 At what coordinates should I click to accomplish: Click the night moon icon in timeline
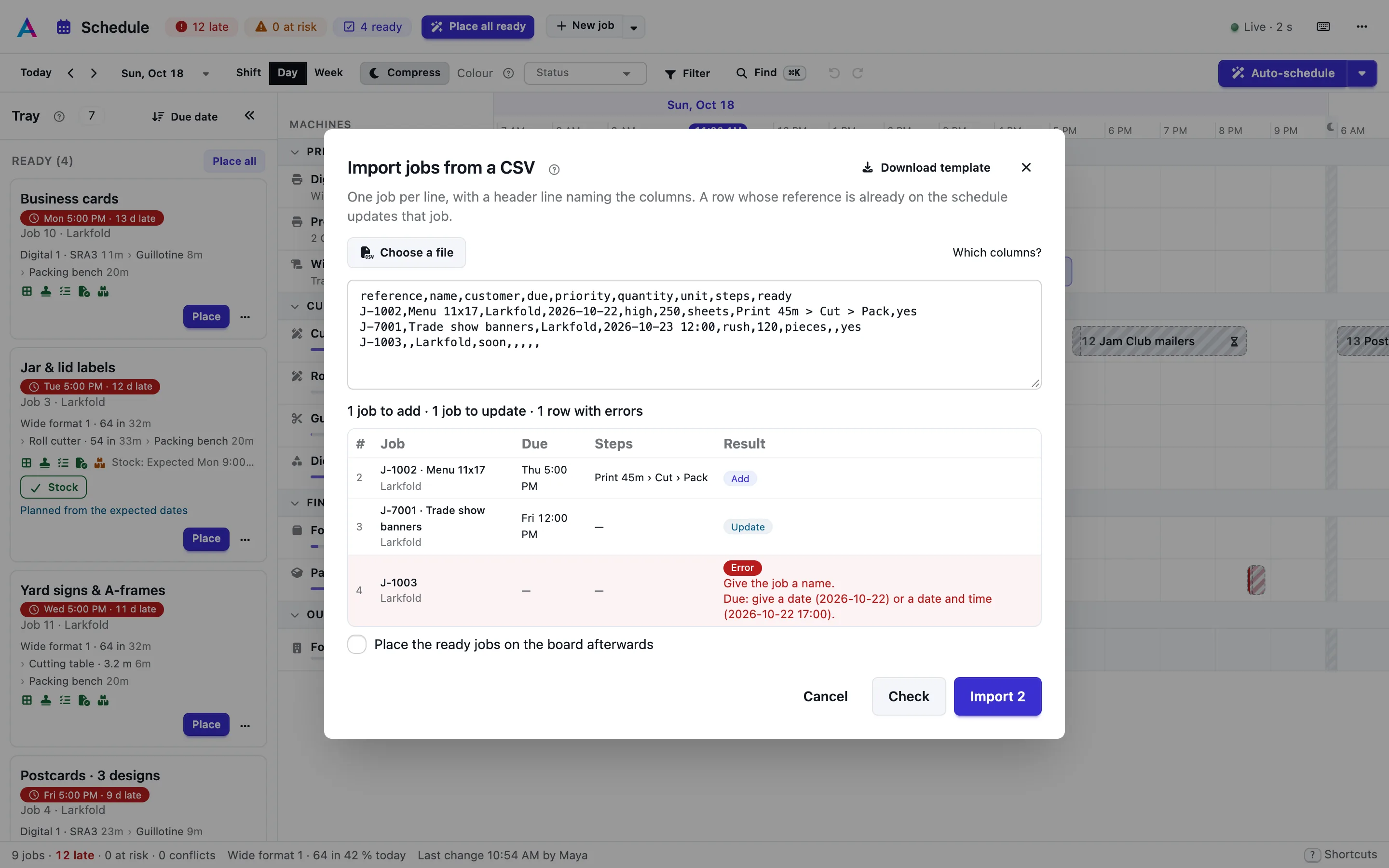click(1330, 127)
